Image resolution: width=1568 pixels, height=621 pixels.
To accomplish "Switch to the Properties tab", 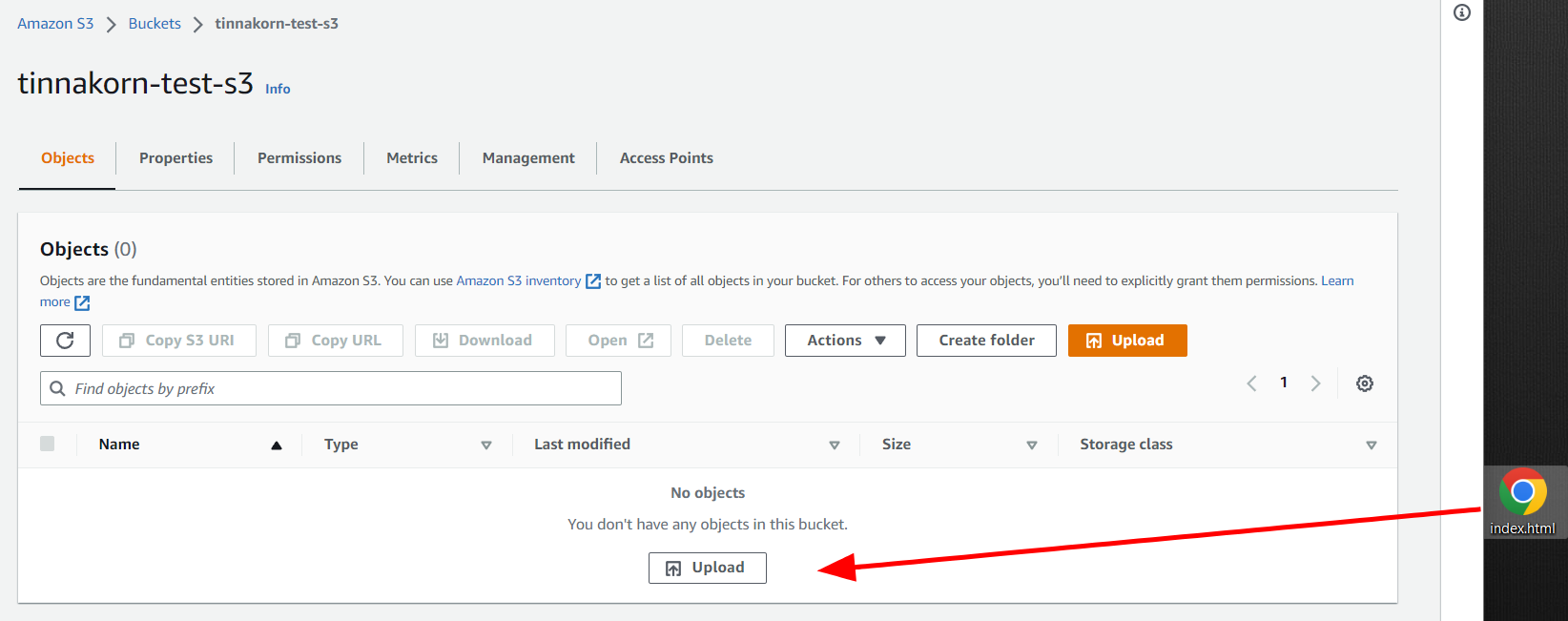I will (175, 158).
